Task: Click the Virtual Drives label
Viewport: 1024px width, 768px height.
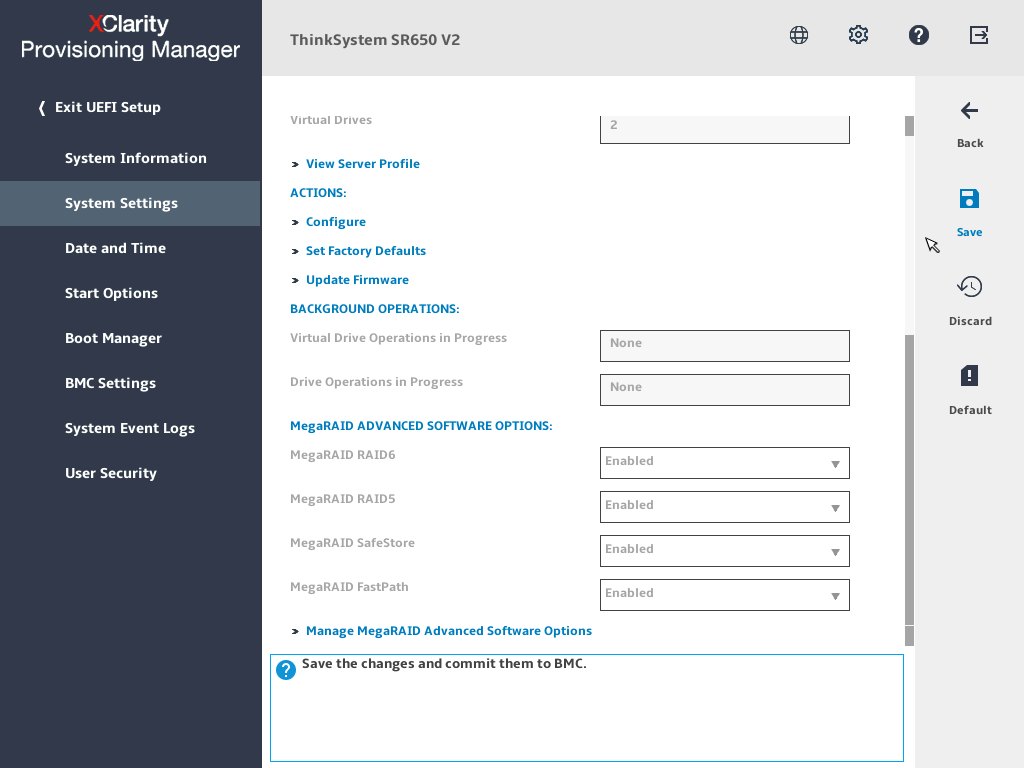Action: (x=331, y=120)
